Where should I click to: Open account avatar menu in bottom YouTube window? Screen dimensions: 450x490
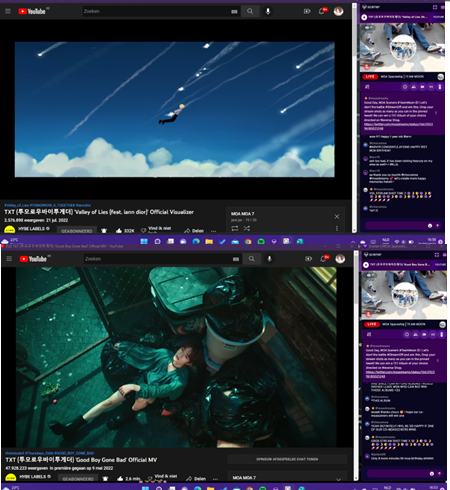(340, 259)
